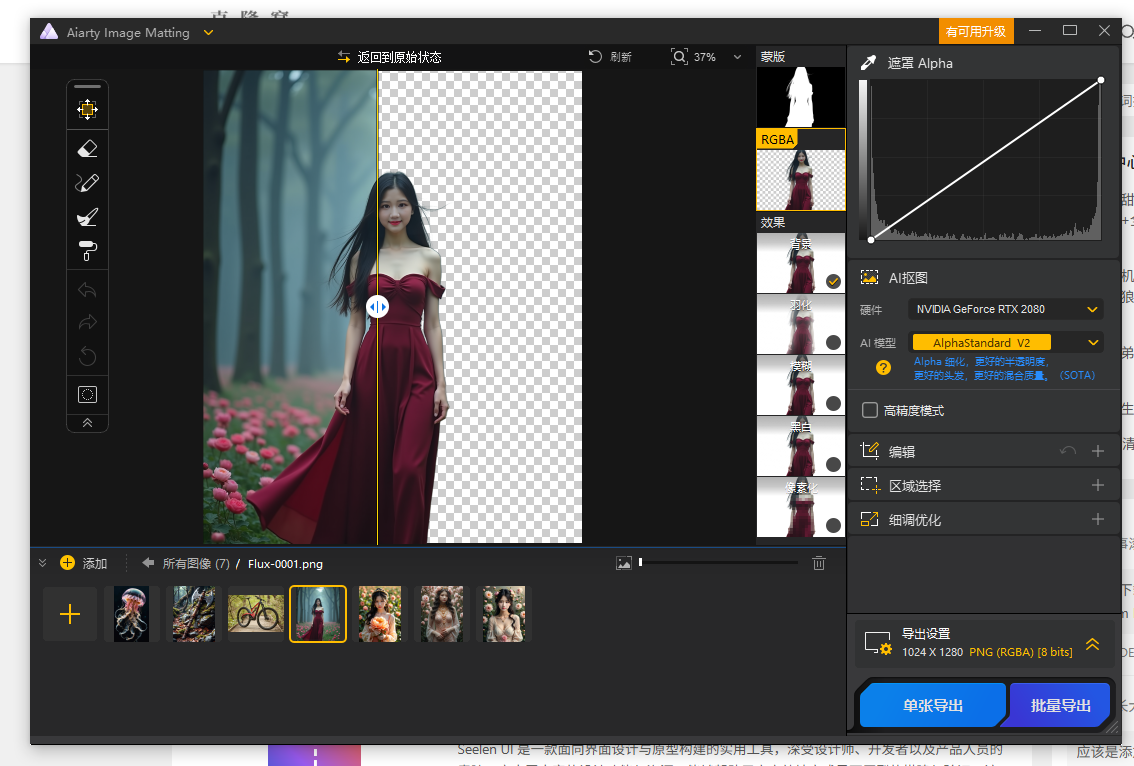Expand the 区域选择 section
The height and width of the screenshot is (766, 1134).
coord(1097,485)
